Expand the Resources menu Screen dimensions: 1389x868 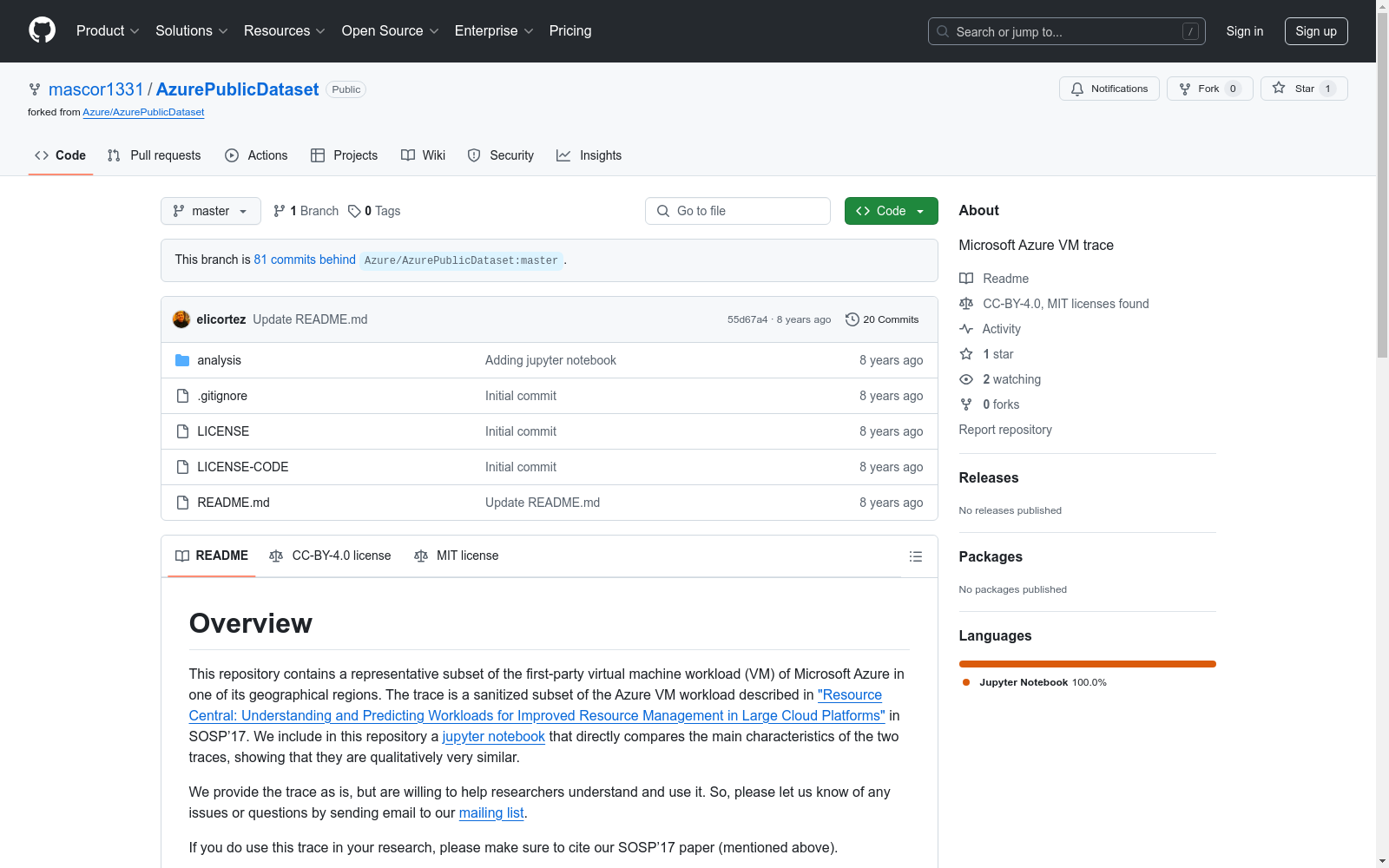285,30
